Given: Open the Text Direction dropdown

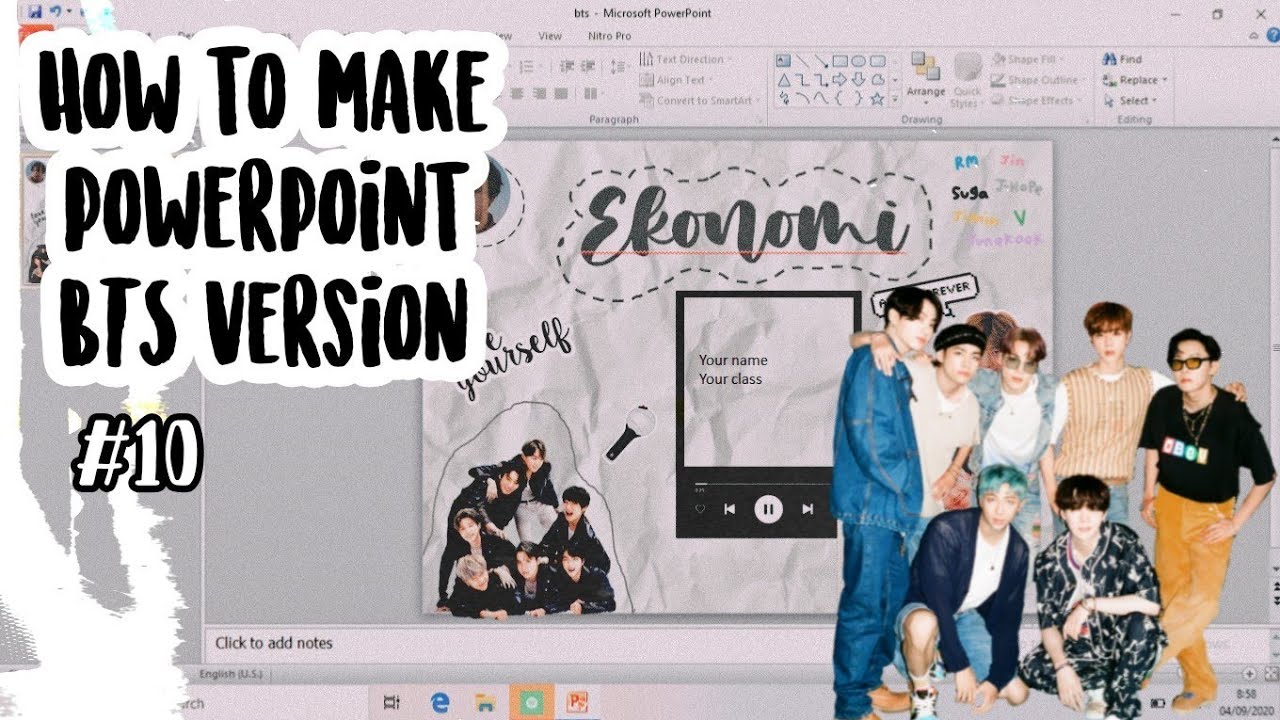Looking at the screenshot, I should point(686,59).
